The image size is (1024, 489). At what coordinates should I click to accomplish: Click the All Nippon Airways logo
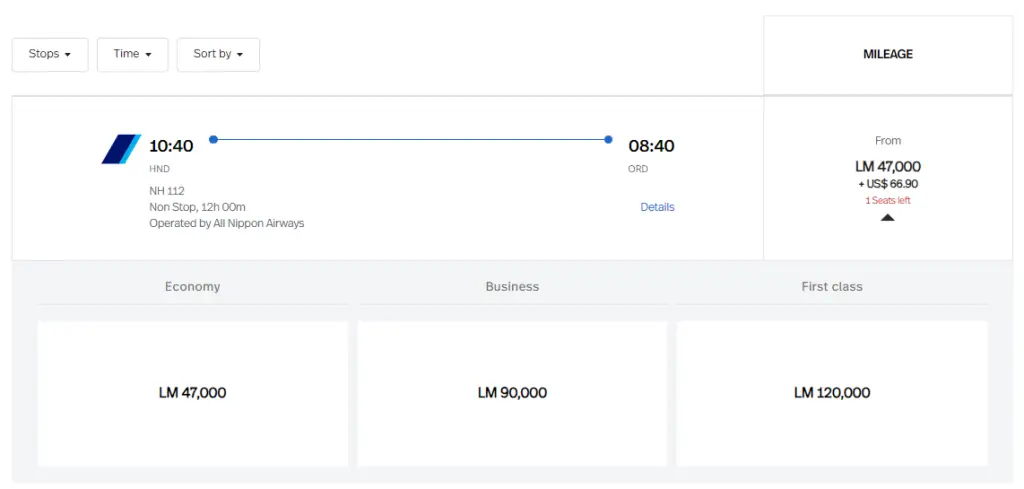point(121,149)
